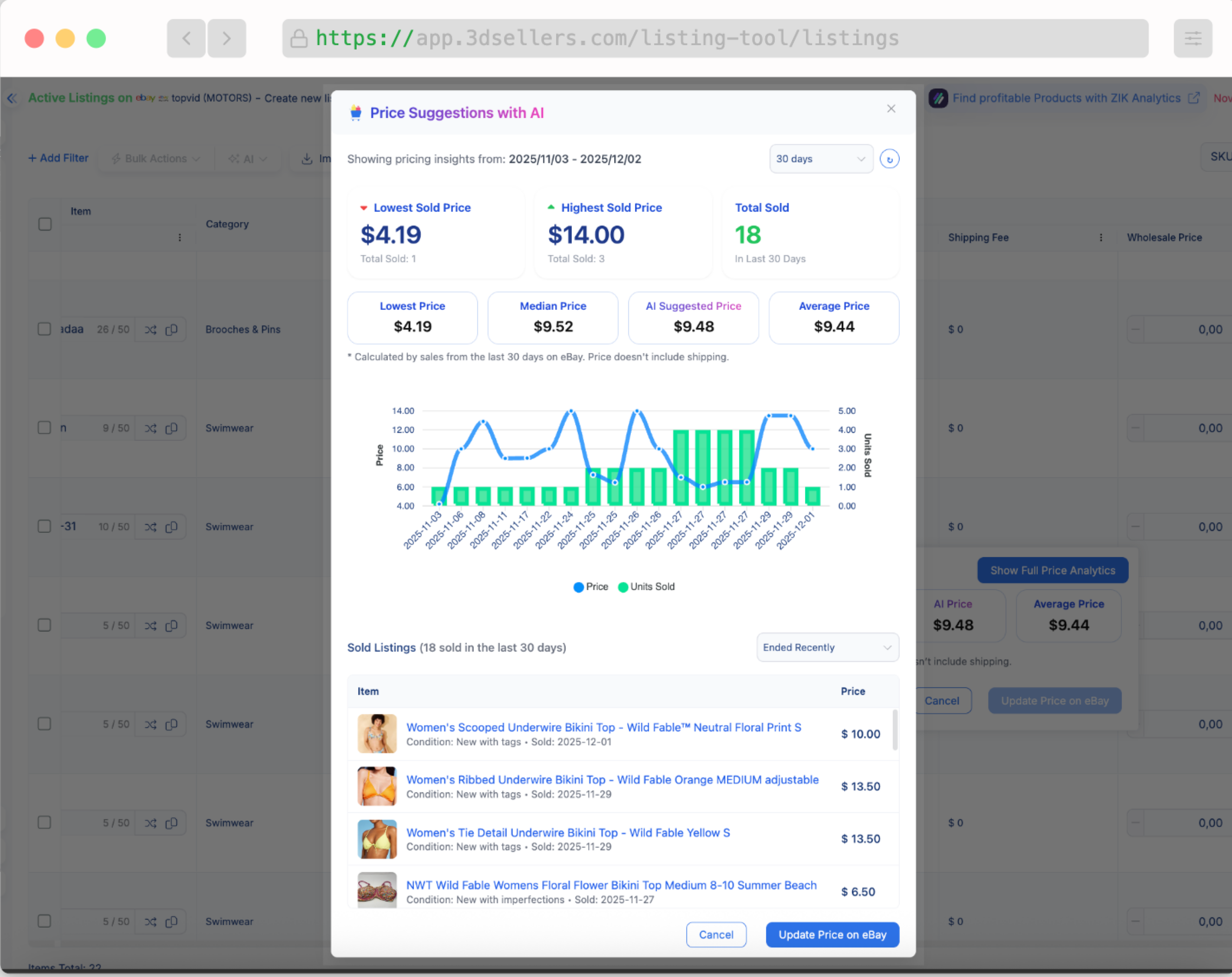The width and height of the screenshot is (1232, 977).
Task: Open the Shipping Fee column options menu
Action: [x=1101, y=238]
